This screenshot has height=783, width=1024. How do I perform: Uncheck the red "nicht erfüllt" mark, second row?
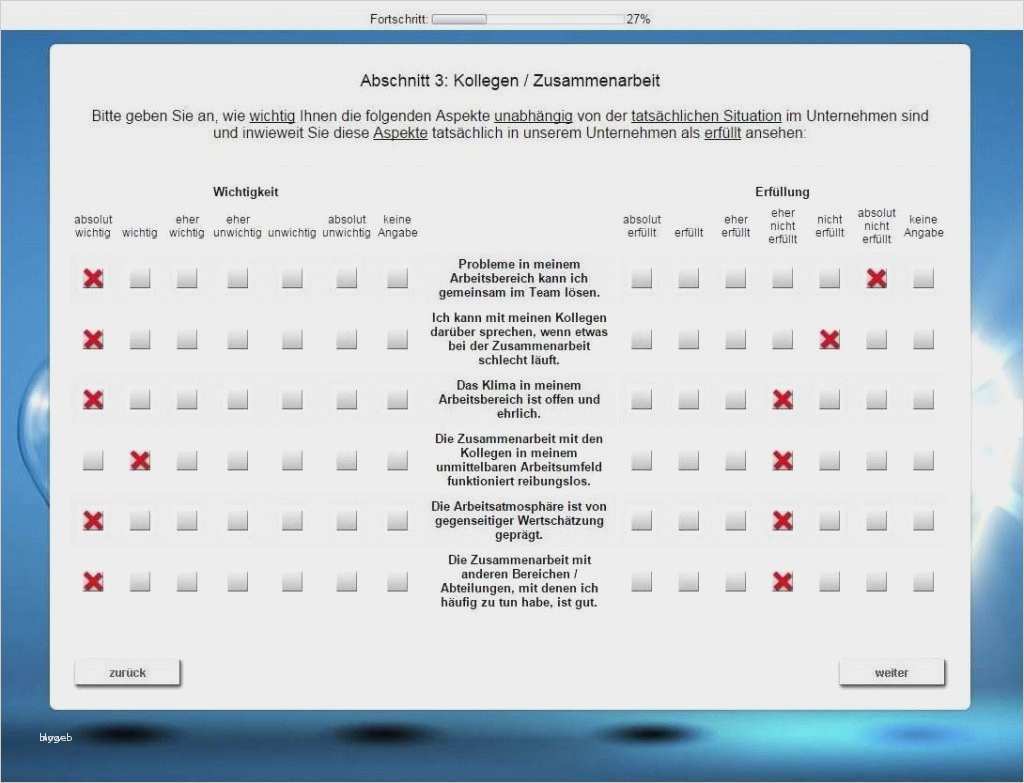pos(829,339)
